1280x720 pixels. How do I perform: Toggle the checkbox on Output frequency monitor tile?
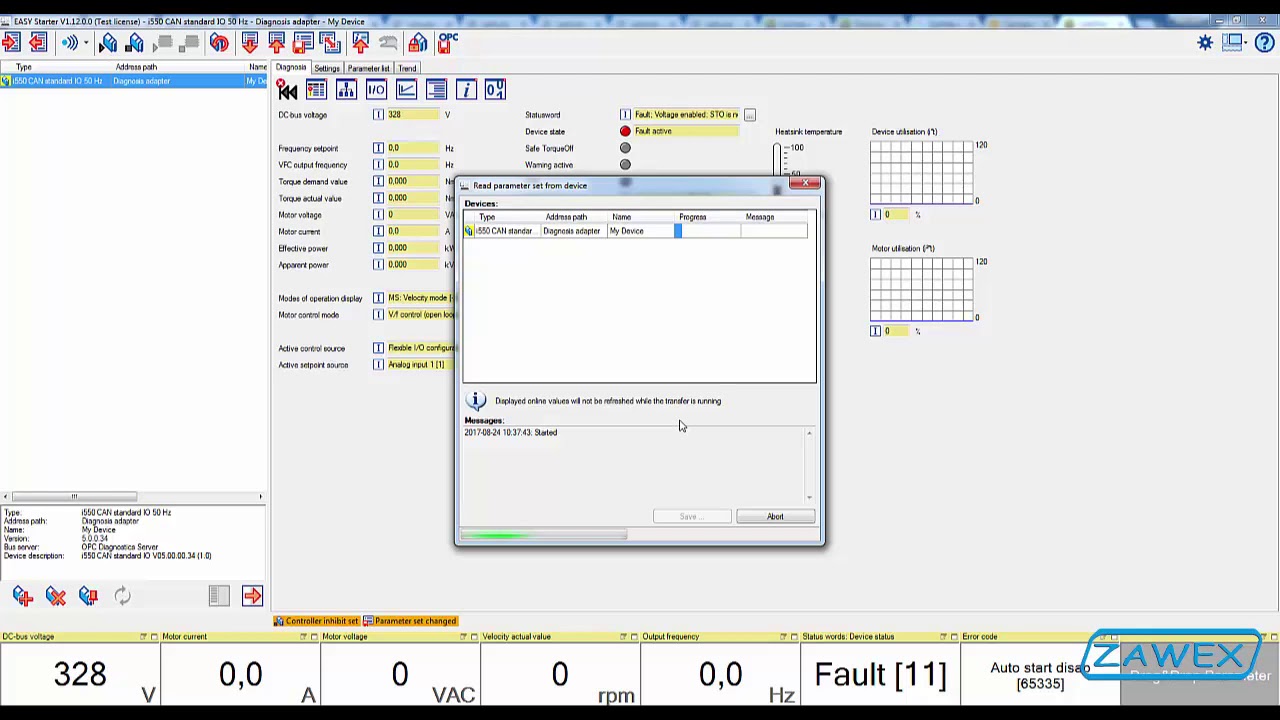[794, 637]
